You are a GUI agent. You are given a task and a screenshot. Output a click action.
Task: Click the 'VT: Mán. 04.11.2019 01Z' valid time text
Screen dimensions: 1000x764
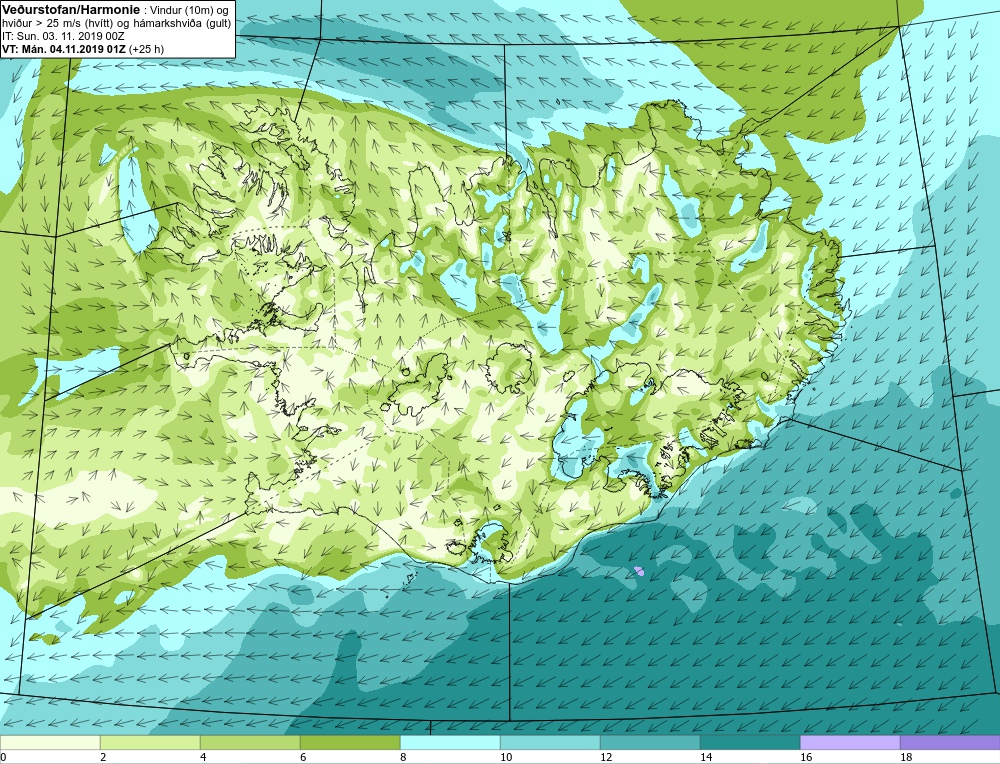point(64,48)
